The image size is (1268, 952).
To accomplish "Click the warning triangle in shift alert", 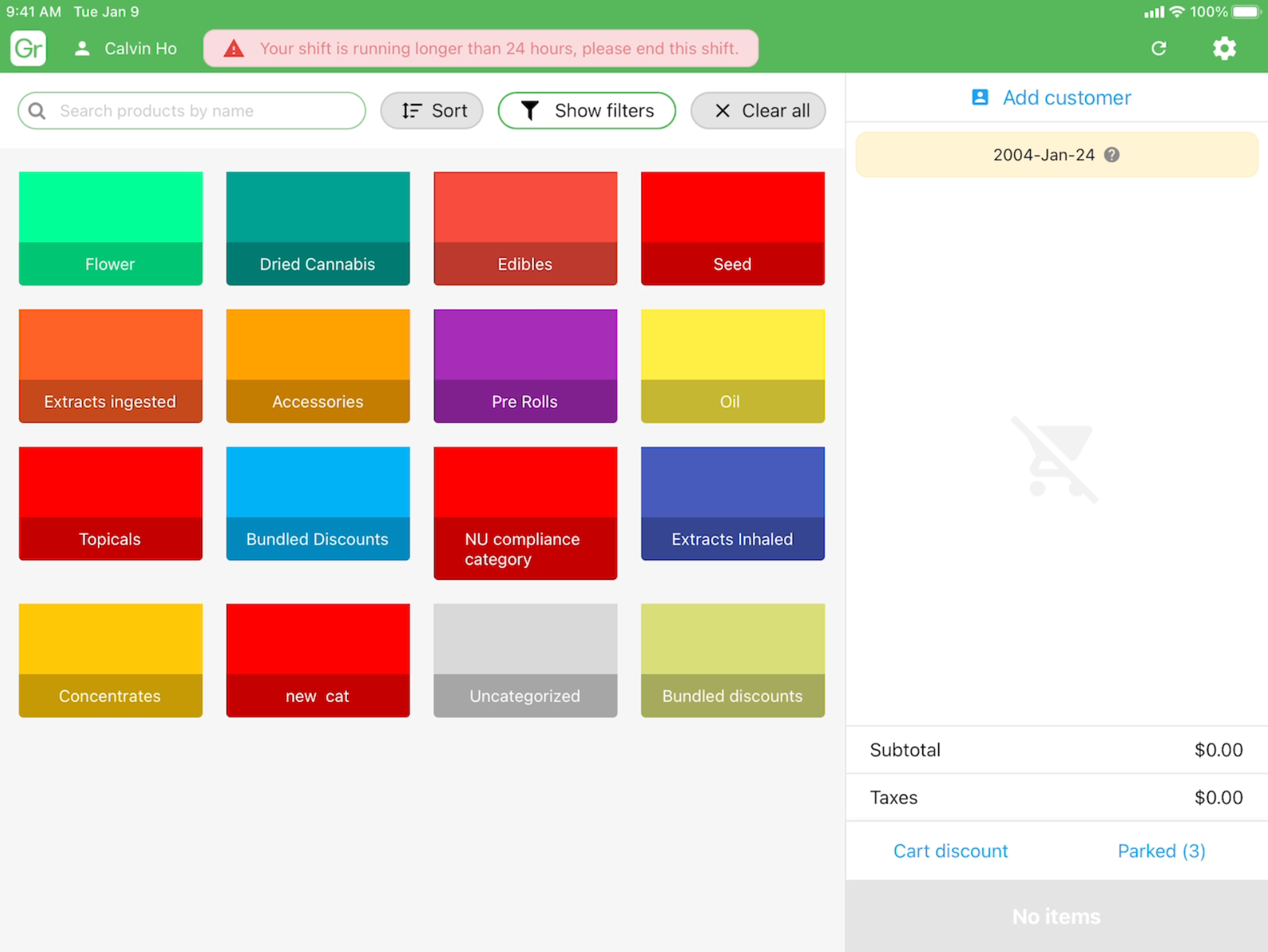I will click(x=233, y=49).
